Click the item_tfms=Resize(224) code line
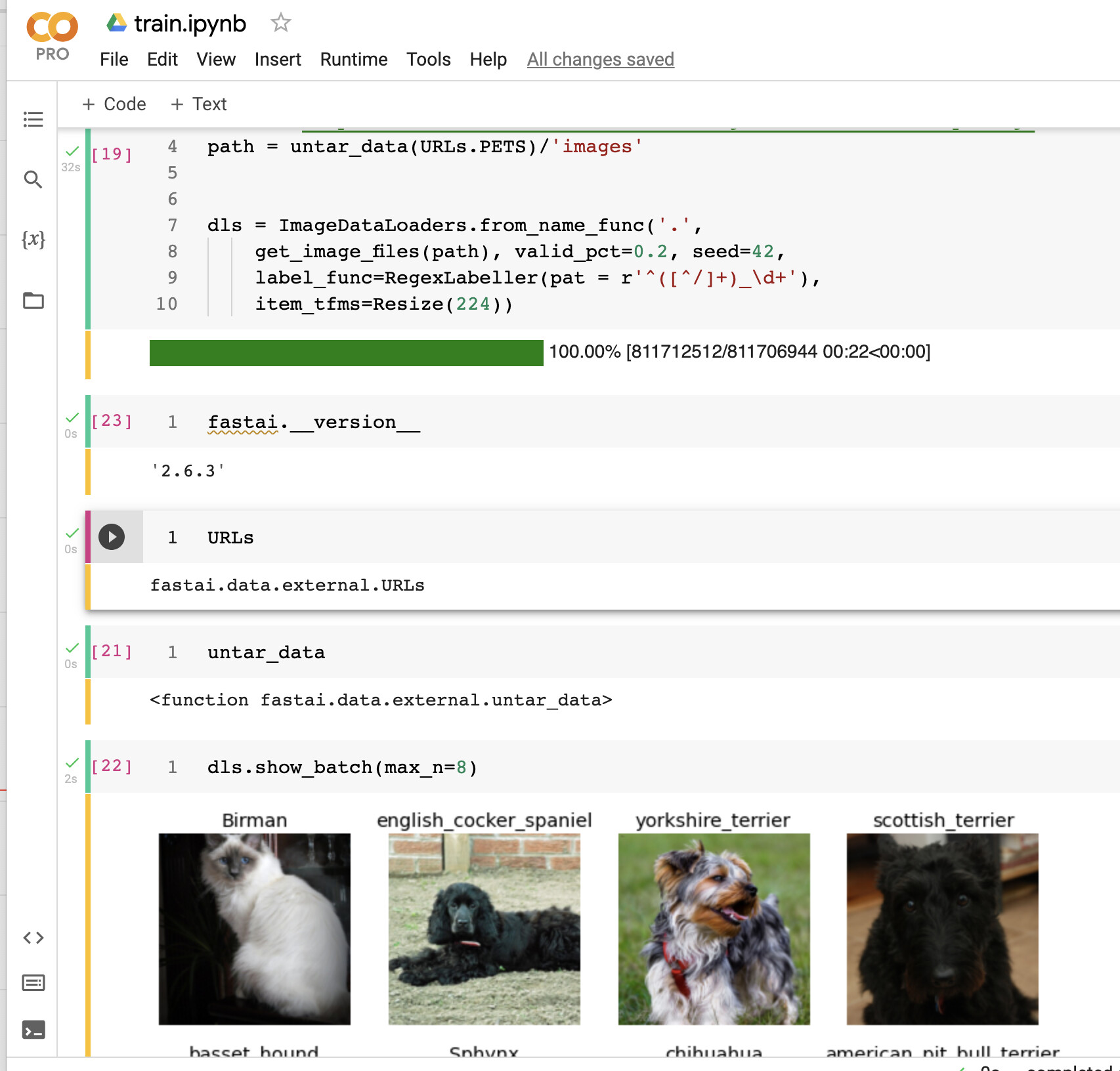1120x1071 pixels. tap(384, 304)
